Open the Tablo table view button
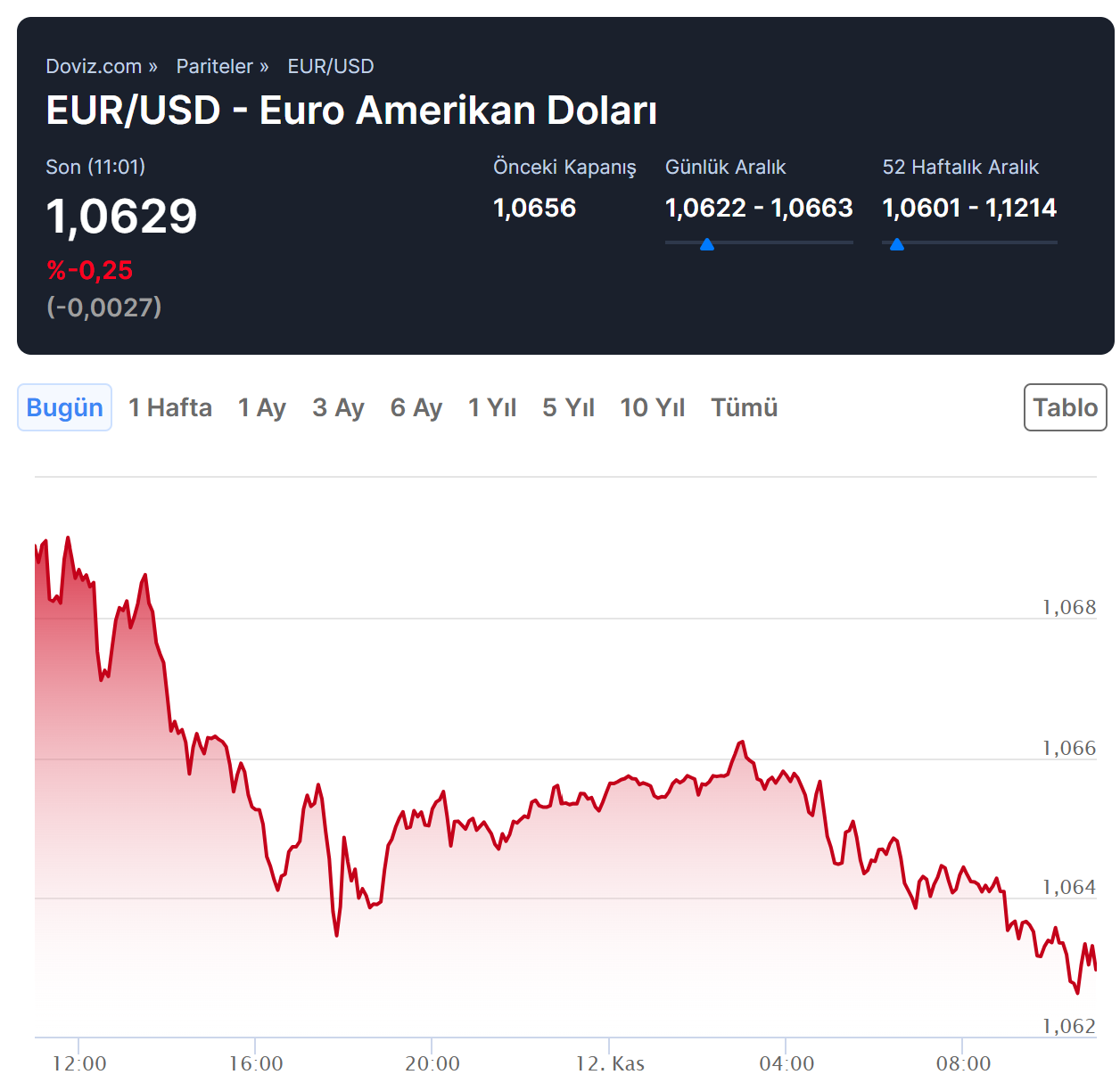Image resolution: width=1120 pixels, height=1091 pixels. 1065,407
